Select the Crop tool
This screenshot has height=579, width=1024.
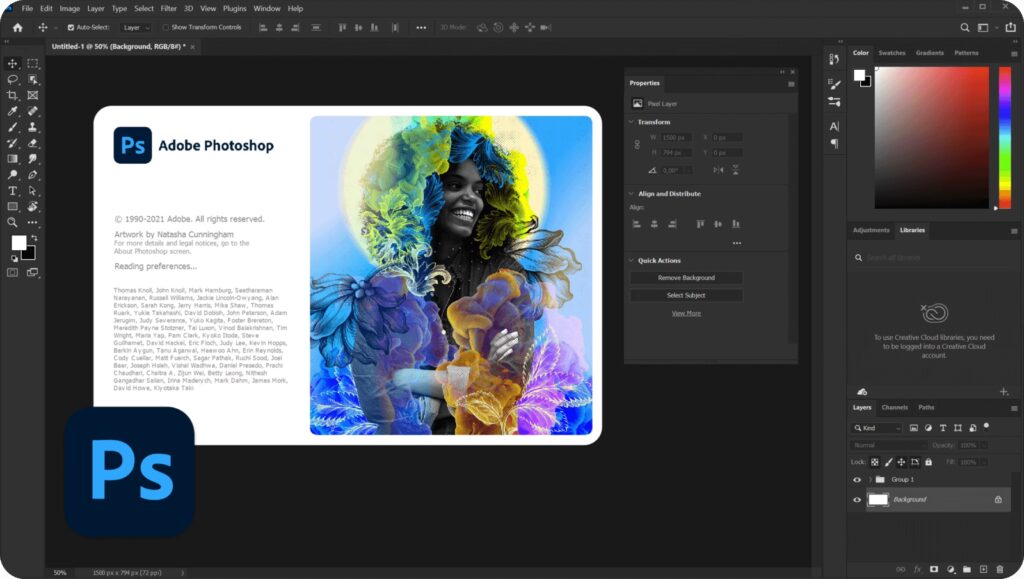13,95
